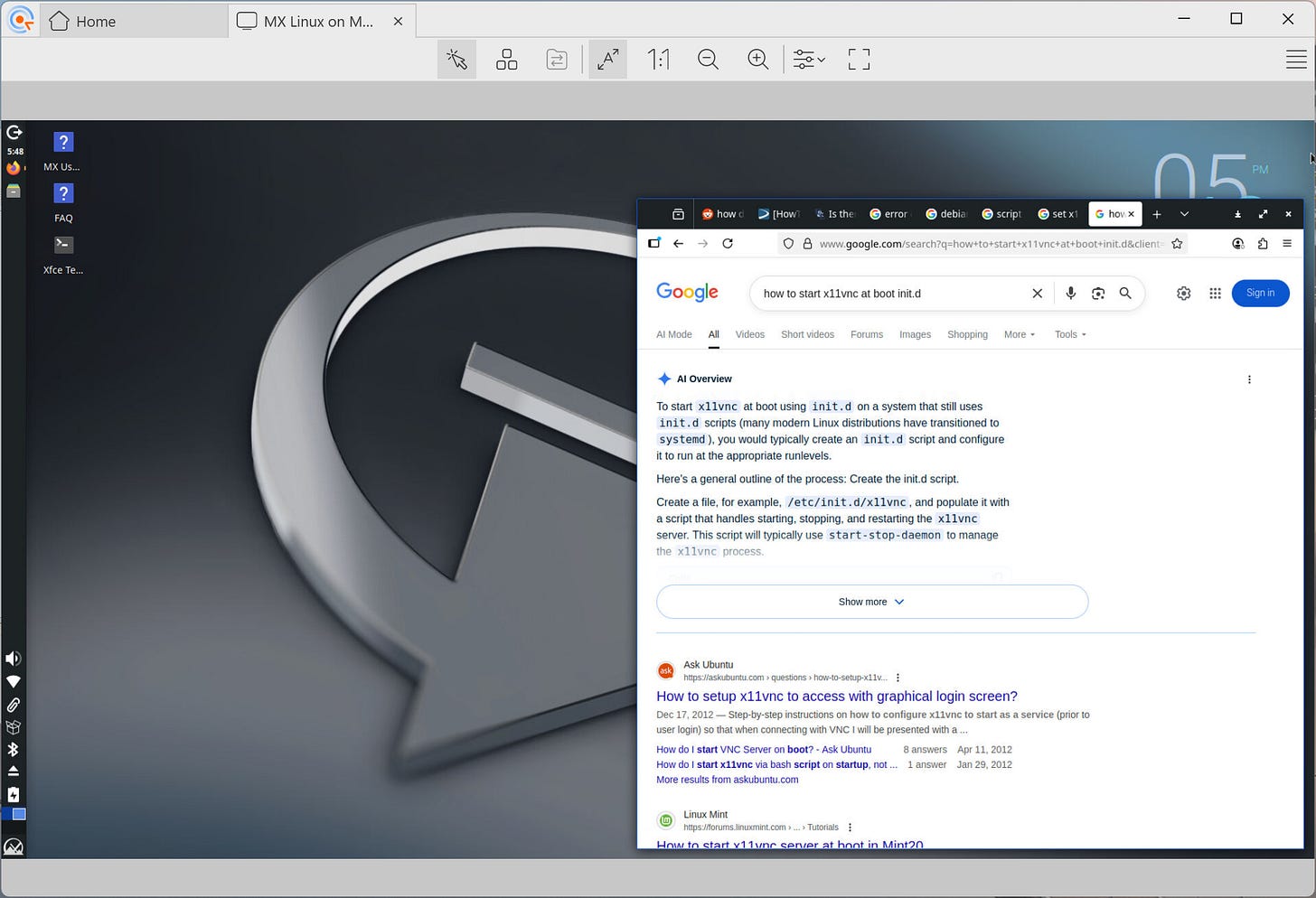Image resolution: width=1316 pixels, height=898 pixels.
Task: Open the Ask Ubuntu x11vnc setup result
Action: pyautogui.click(x=836, y=696)
